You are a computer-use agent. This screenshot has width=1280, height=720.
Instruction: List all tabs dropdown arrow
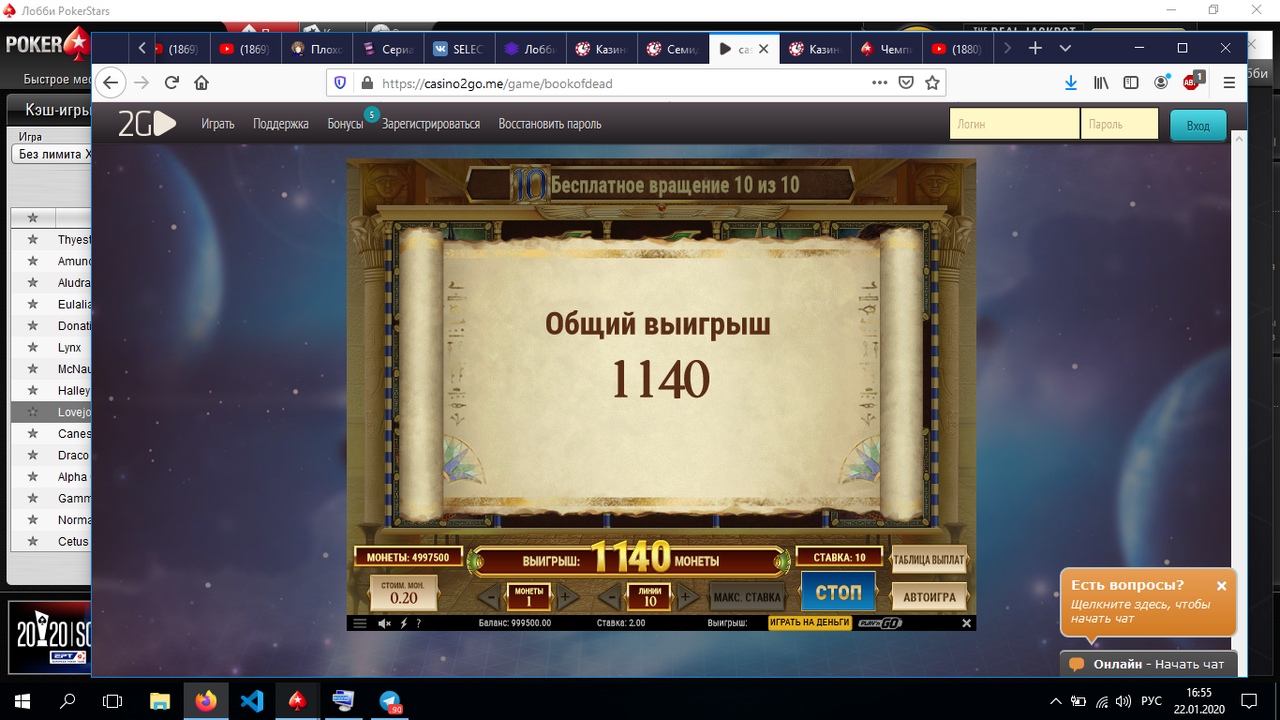click(x=1065, y=48)
